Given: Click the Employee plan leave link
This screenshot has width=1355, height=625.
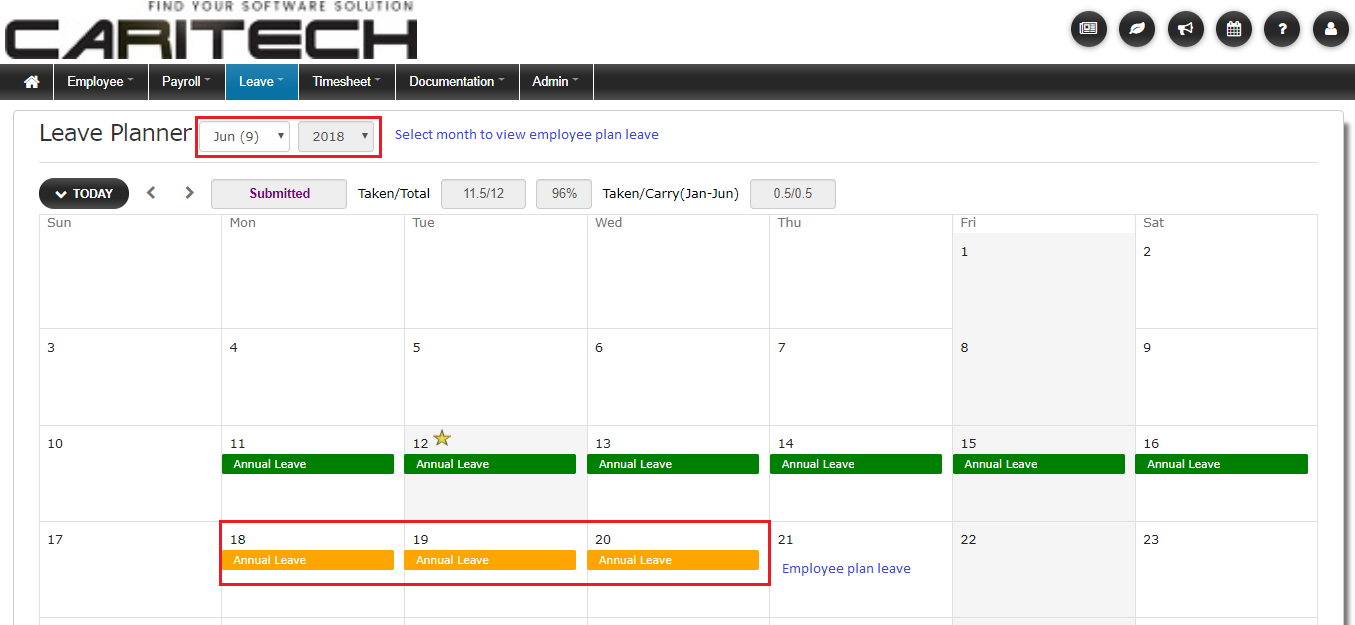Looking at the screenshot, I should [846, 568].
